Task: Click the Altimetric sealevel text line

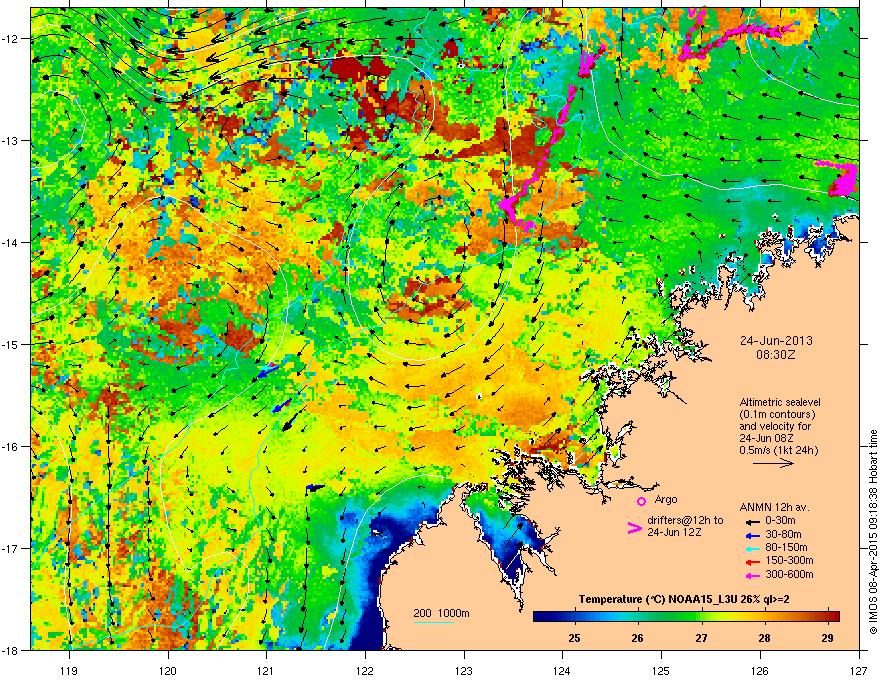Action: click(780, 402)
